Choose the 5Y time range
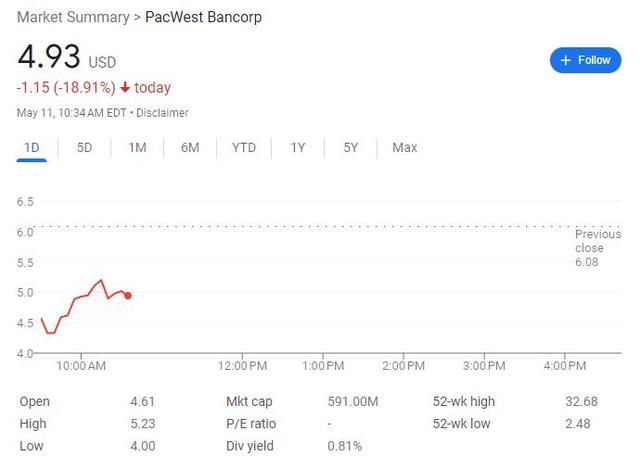This screenshot has height=456, width=640. 351,148
